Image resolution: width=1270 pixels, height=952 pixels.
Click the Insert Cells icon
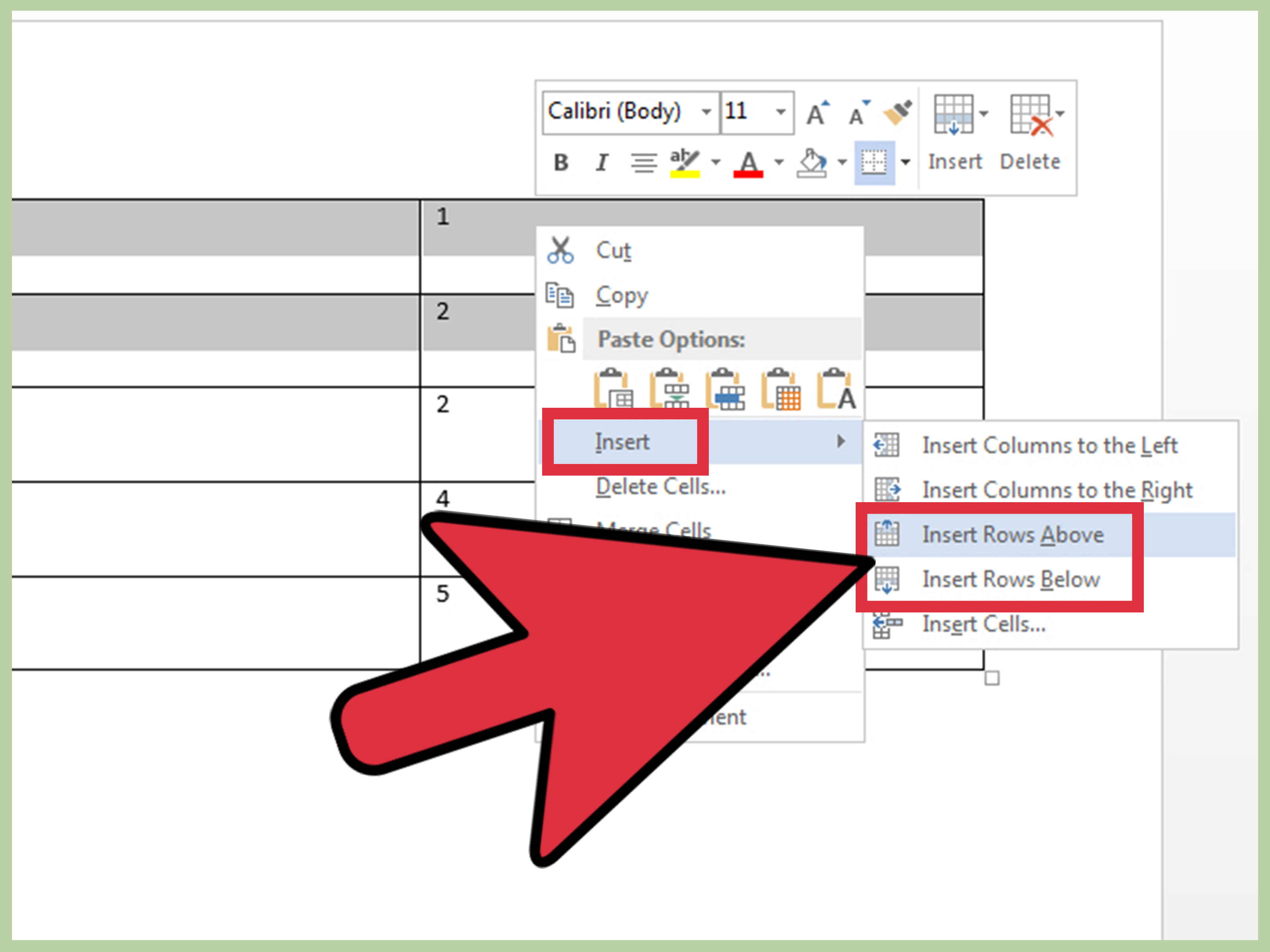click(887, 626)
